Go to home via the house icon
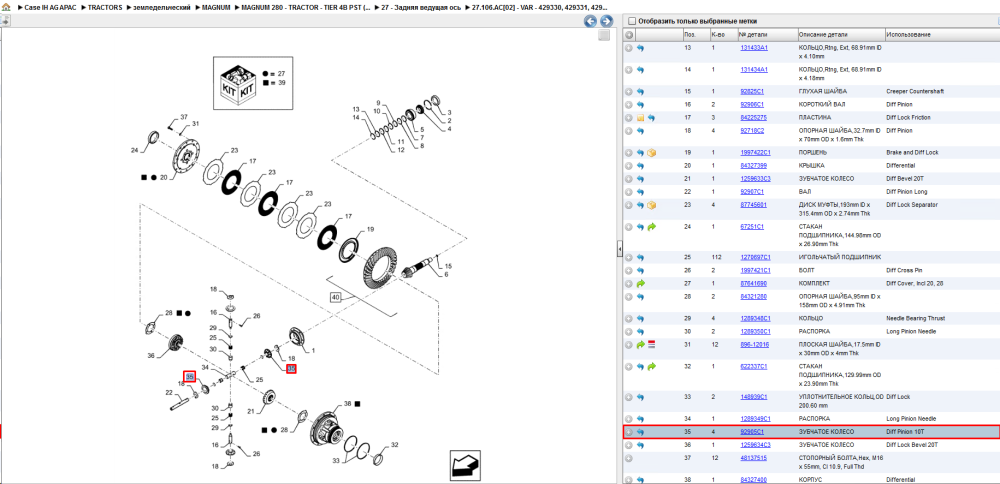The image size is (1000, 484). pos(6,6)
